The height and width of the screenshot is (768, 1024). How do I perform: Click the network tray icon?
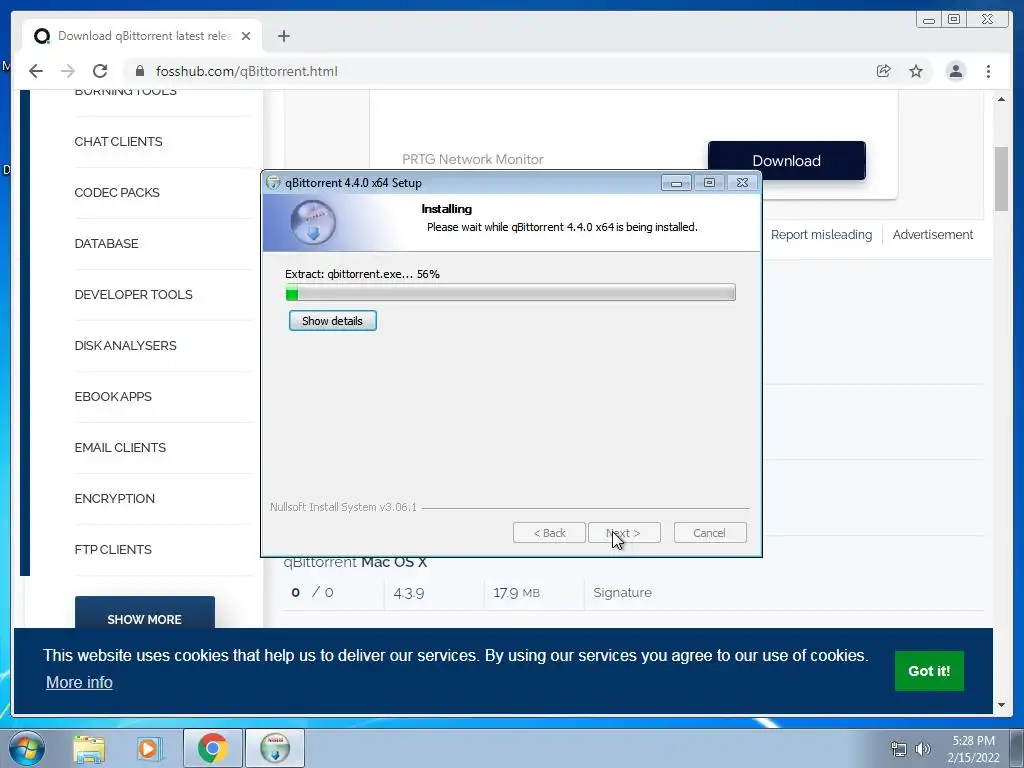click(x=899, y=749)
